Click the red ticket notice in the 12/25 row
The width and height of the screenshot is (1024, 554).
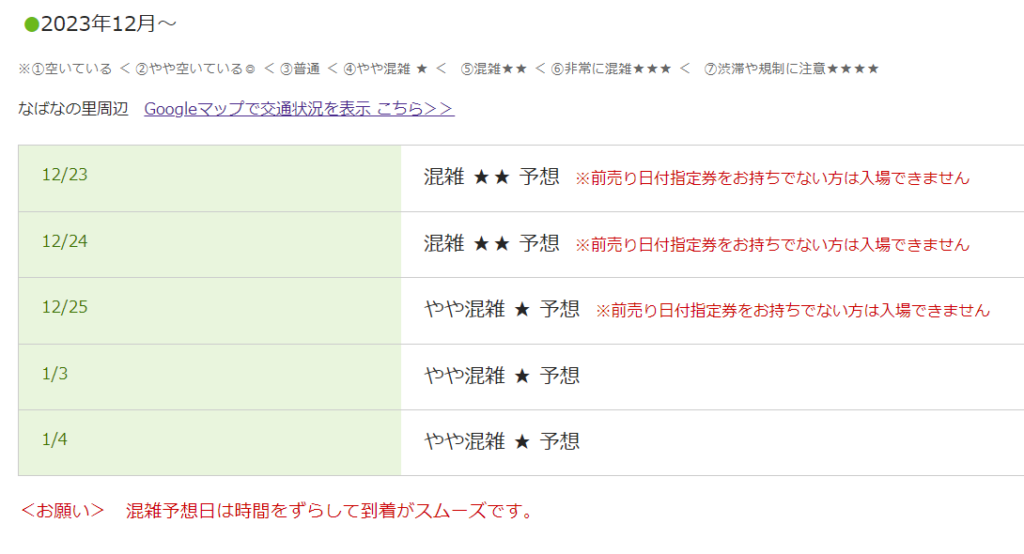click(x=792, y=311)
